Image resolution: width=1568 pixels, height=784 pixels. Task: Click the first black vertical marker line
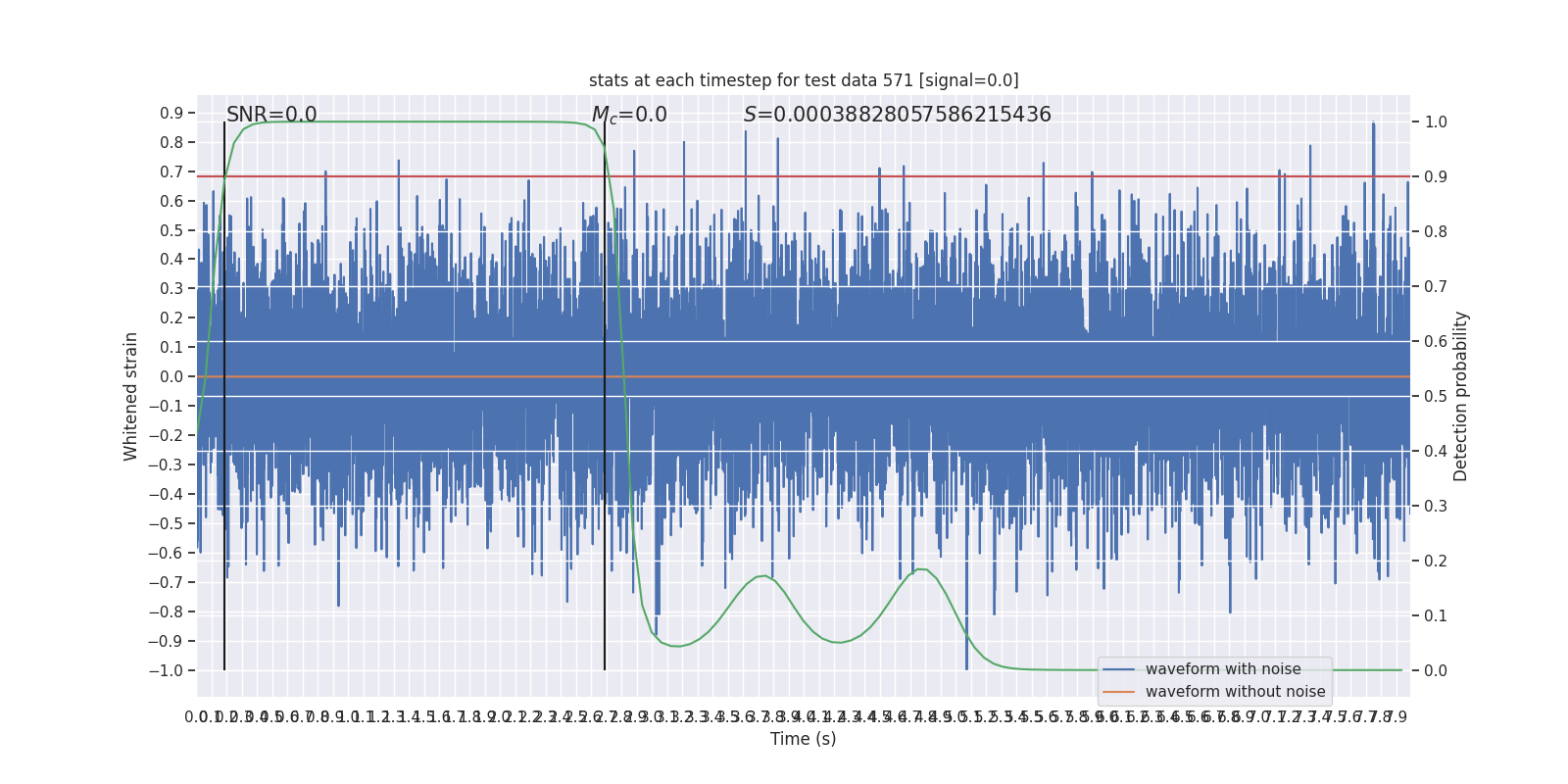[x=224, y=396]
